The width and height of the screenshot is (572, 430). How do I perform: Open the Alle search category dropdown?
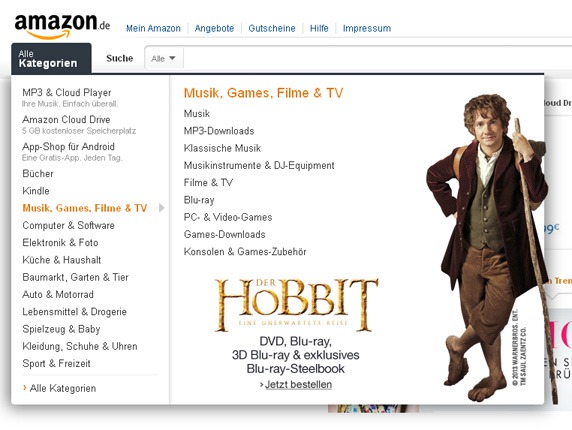point(164,58)
